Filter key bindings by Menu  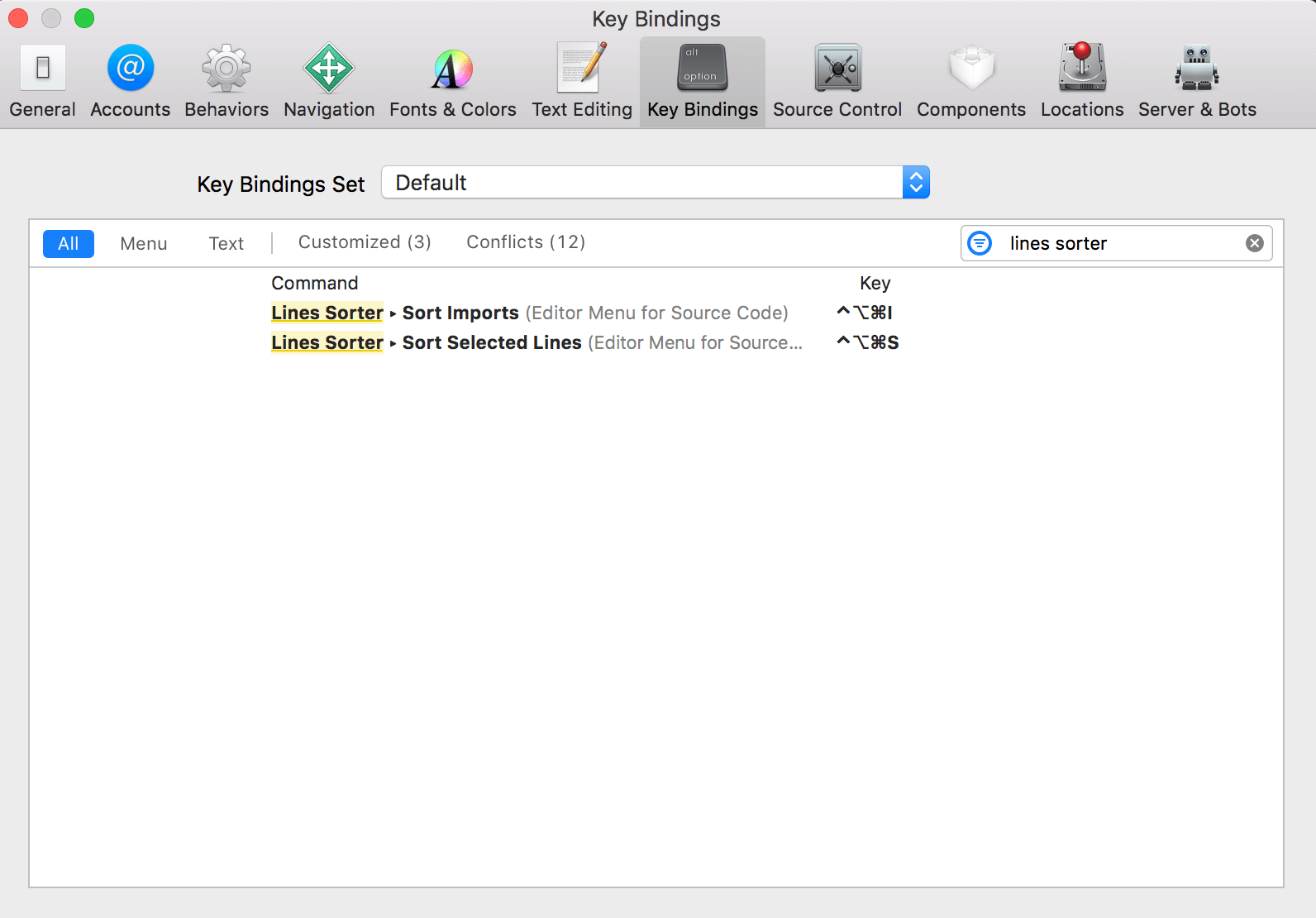click(144, 243)
